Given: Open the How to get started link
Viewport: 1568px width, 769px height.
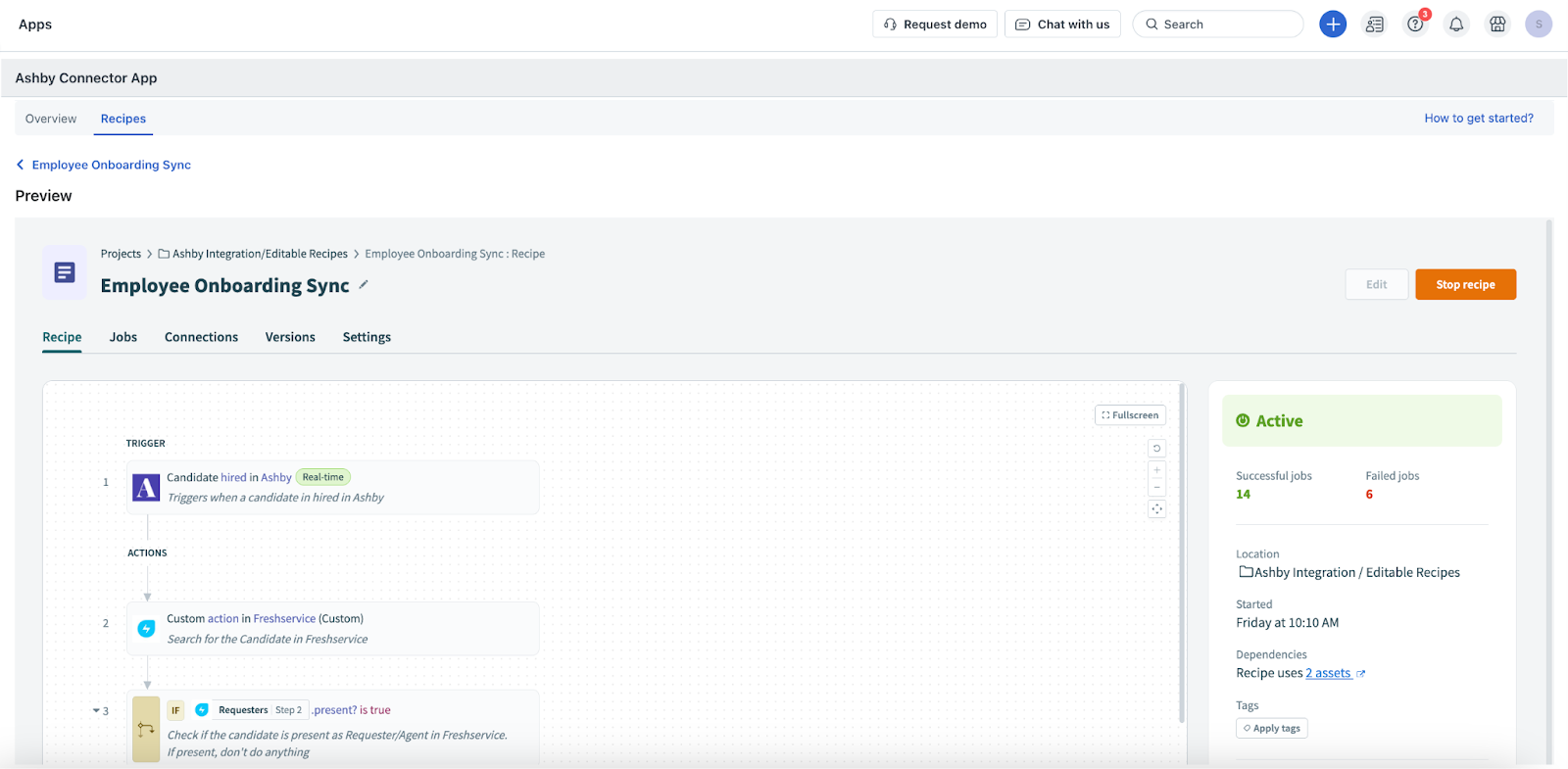Looking at the screenshot, I should click(x=1479, y=118).
